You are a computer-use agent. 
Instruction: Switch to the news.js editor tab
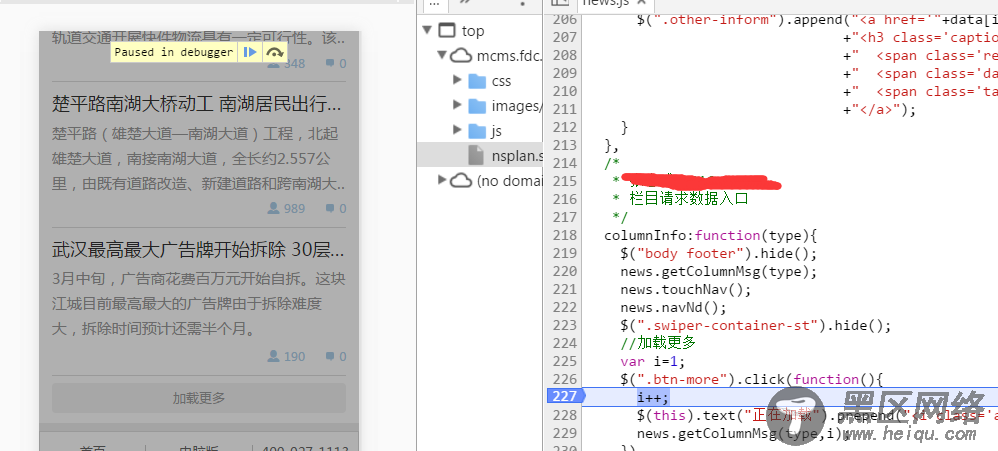pos(605,3)
